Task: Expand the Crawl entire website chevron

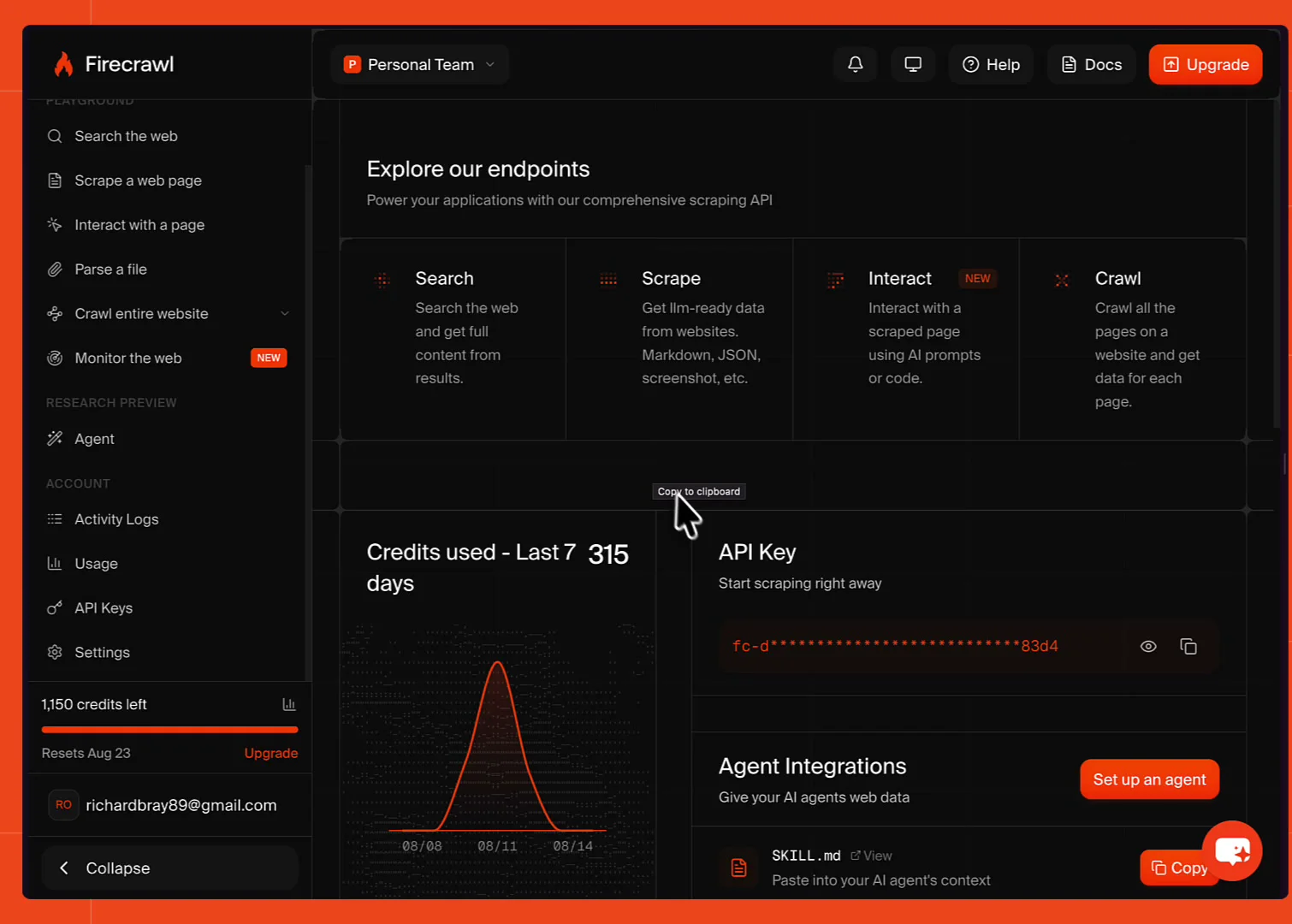Action: [x=285, y=314]
